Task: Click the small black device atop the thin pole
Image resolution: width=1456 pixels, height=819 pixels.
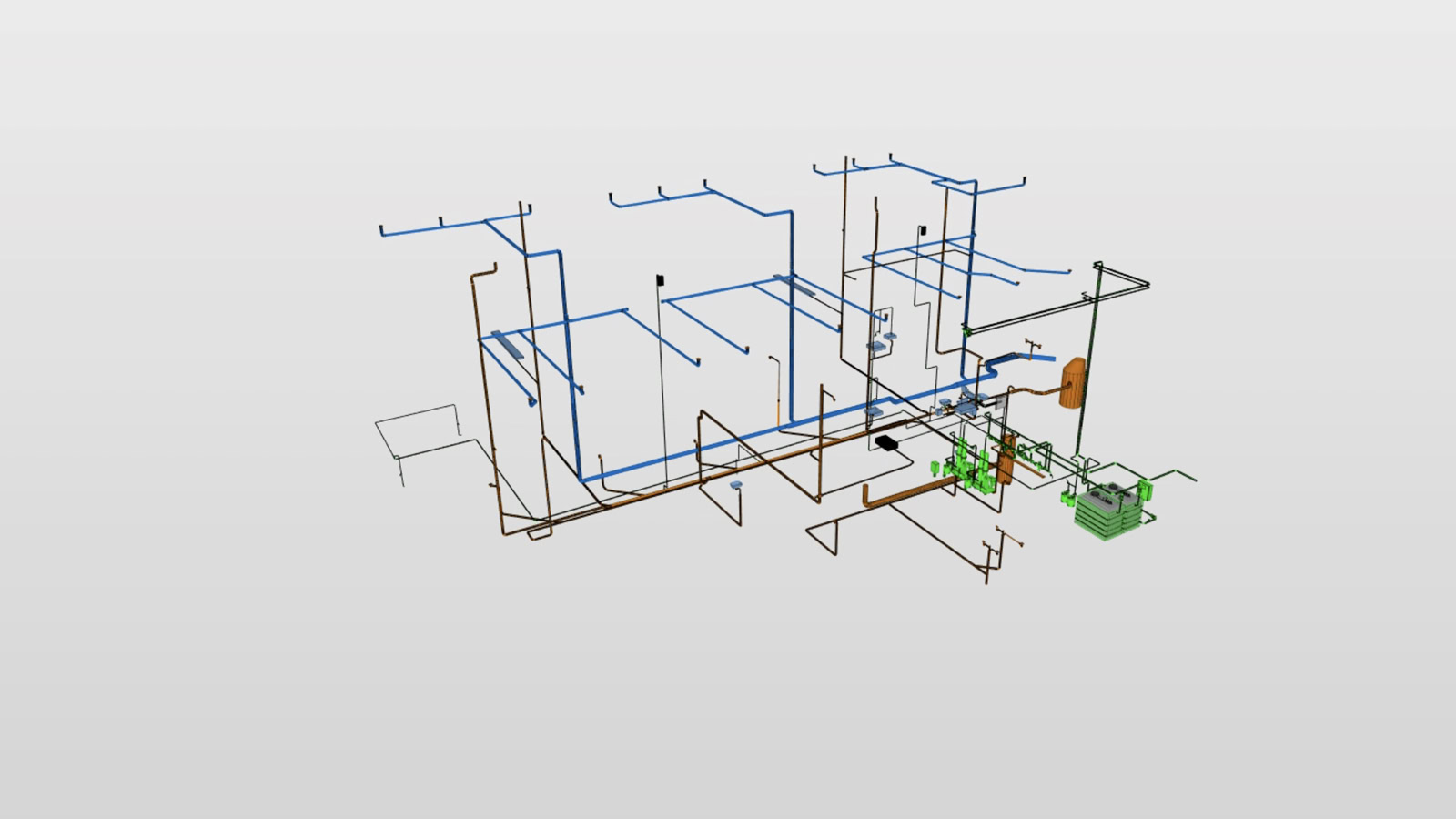Action: 661,279
